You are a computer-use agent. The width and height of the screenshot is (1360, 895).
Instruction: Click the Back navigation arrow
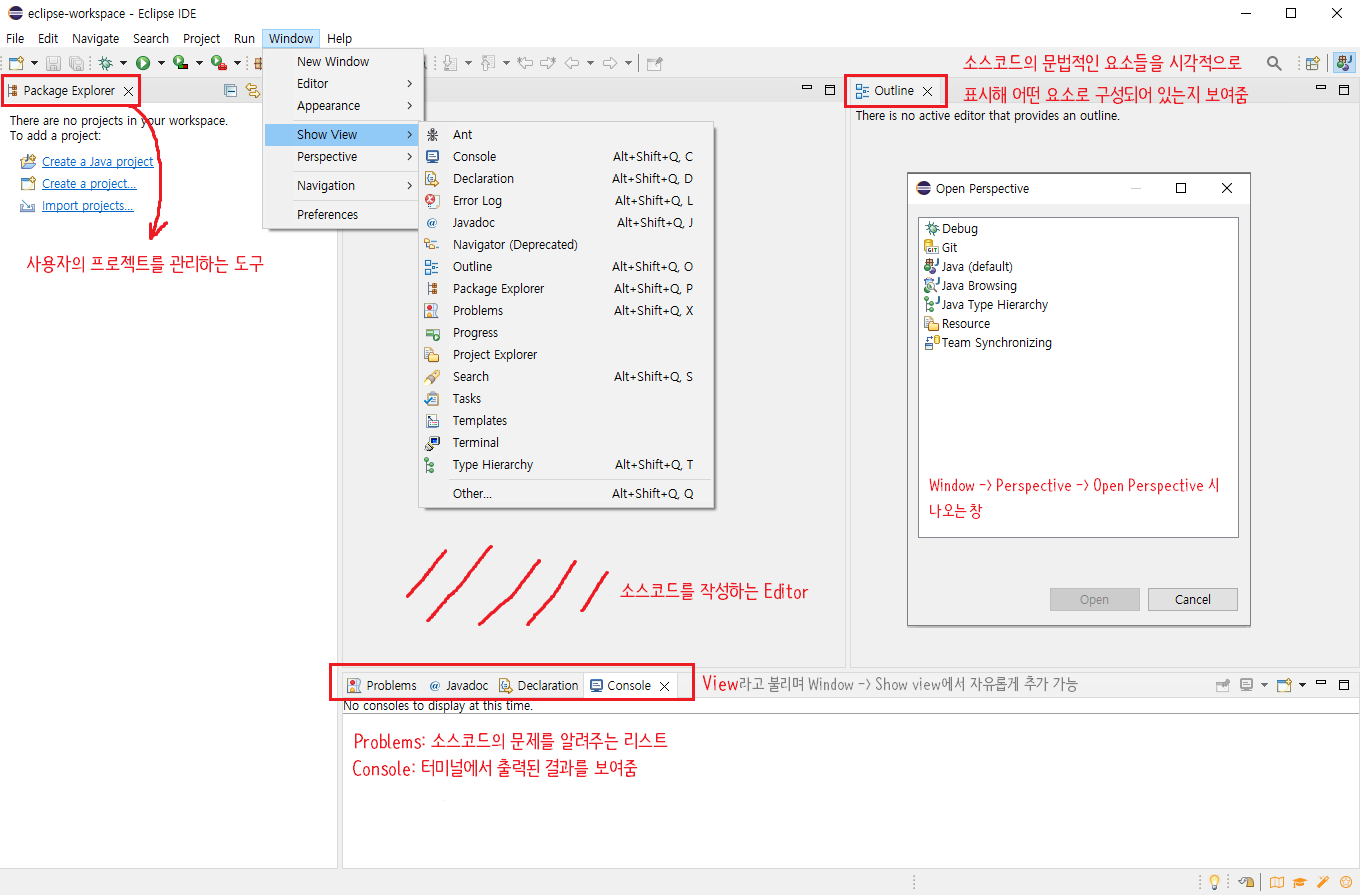pyautogui.click(x=572, y=63)
